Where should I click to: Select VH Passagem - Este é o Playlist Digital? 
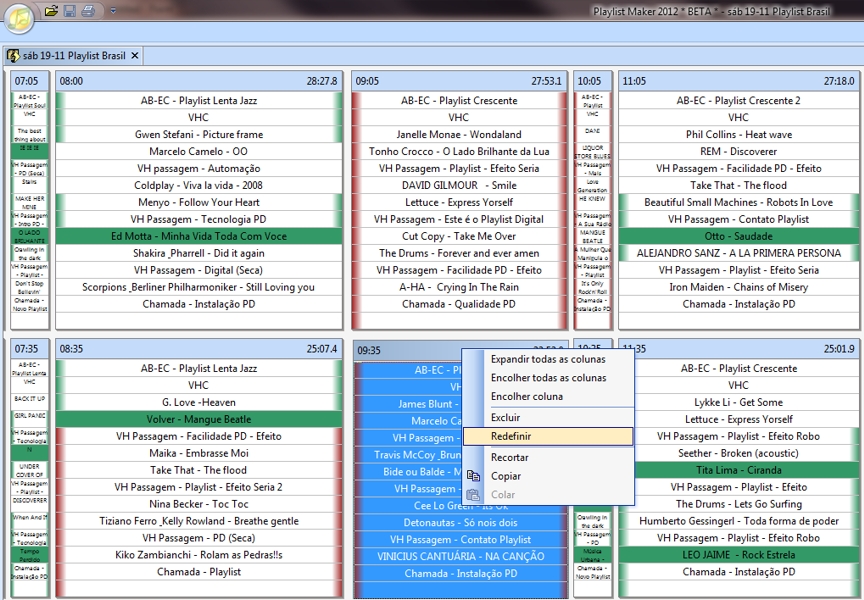tap(459, 219)
